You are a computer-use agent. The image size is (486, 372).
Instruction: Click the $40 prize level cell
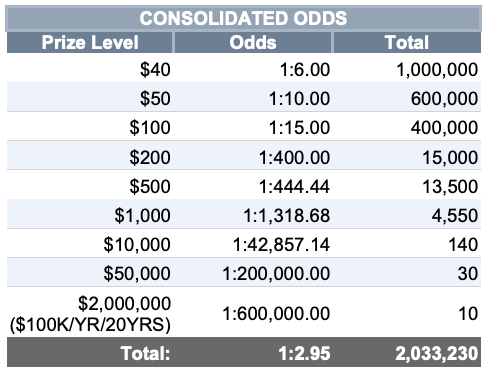[90, 69]
